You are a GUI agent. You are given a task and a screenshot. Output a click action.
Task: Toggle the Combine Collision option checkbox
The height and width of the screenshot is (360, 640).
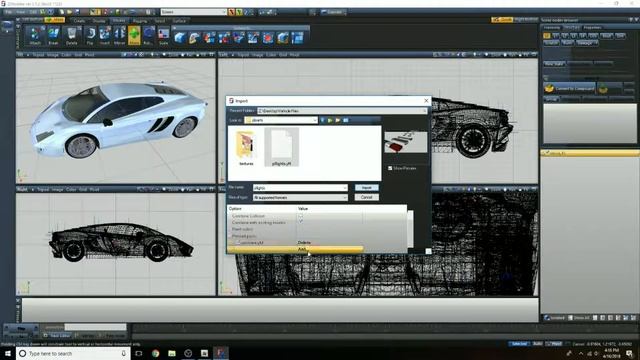click(x=301, y=216)
